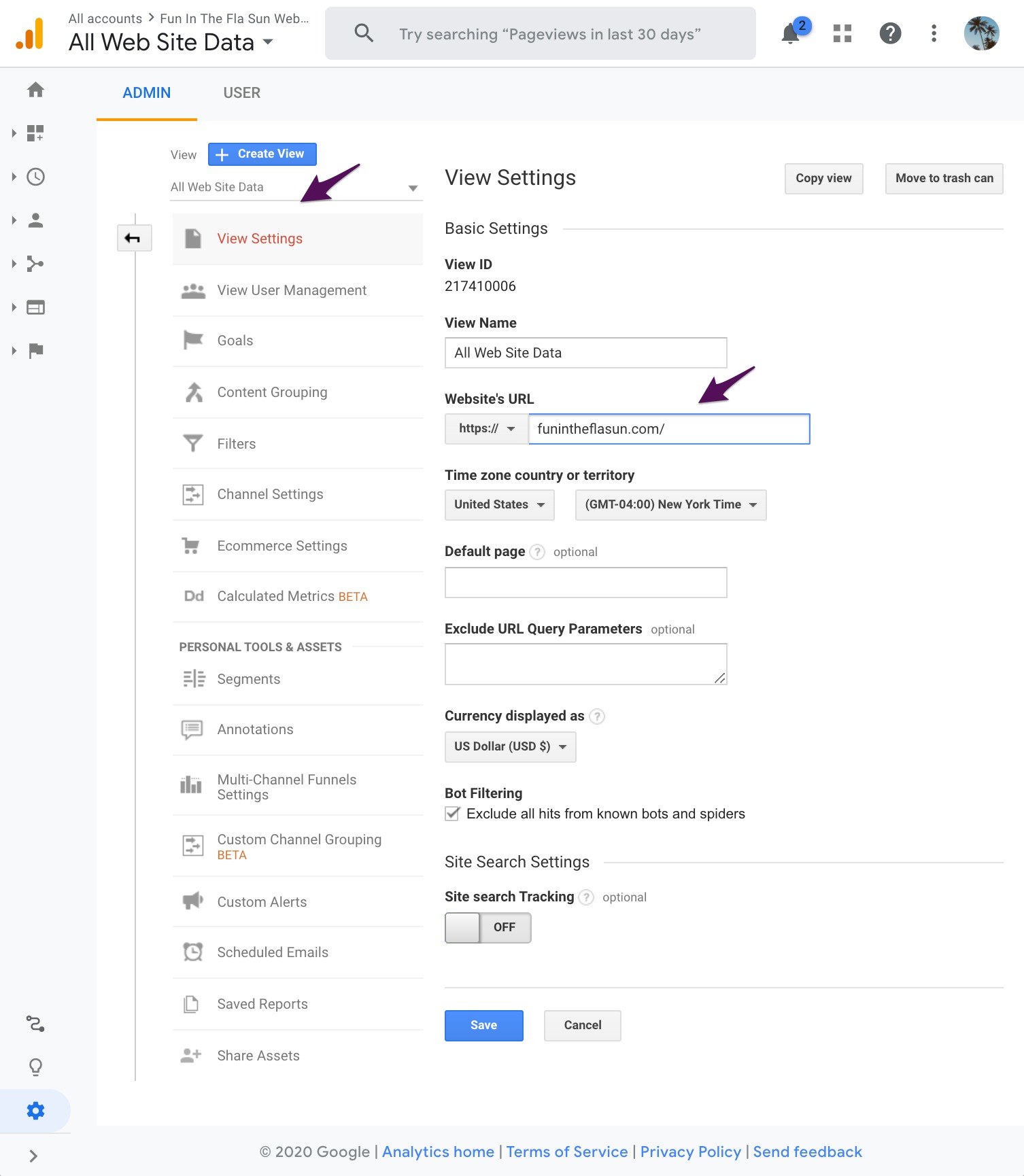Open Filters settings
The height and width of the screenshot is (1176, 1024).
tap(298, 444)
